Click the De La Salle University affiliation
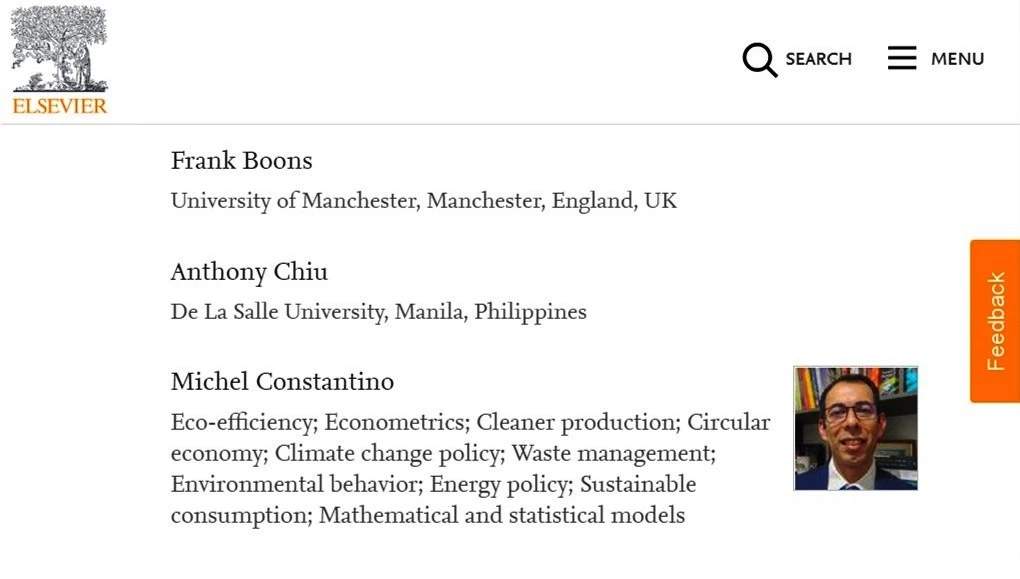Image resolution: width=1020 pixels, height=579 pixels. [x=378, y=311]
